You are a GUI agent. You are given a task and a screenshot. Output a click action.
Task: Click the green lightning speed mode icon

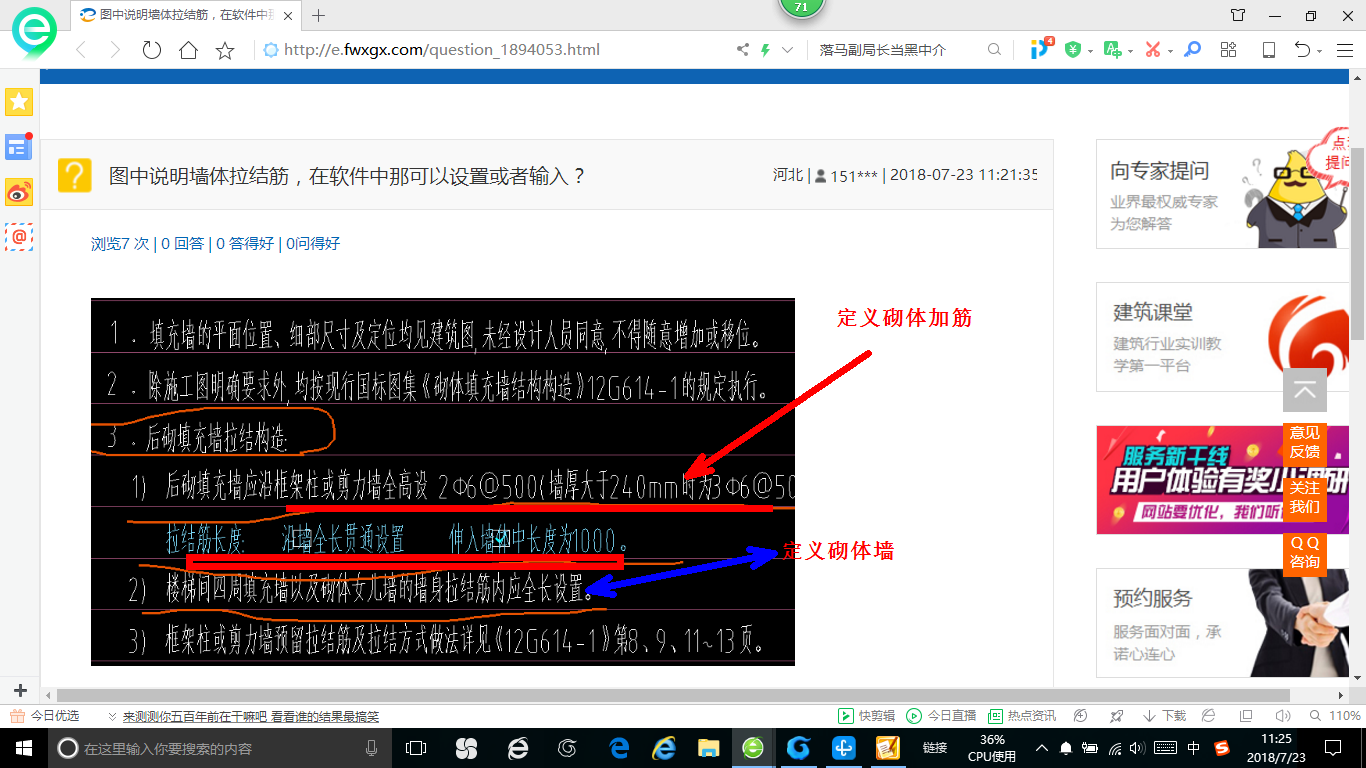(766, 50)
